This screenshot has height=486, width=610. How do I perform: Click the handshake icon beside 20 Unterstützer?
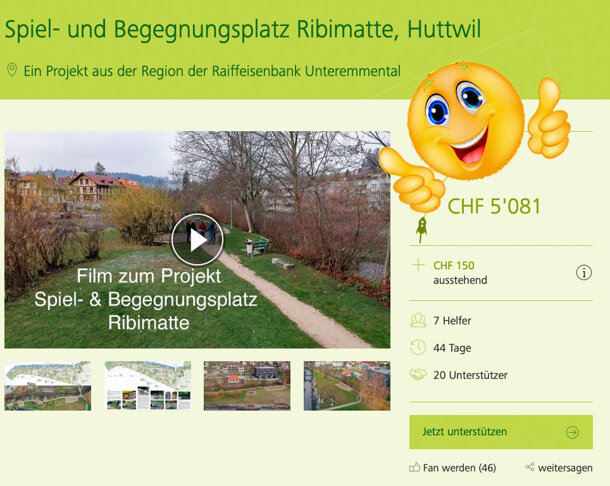click(x=418, y=374)
